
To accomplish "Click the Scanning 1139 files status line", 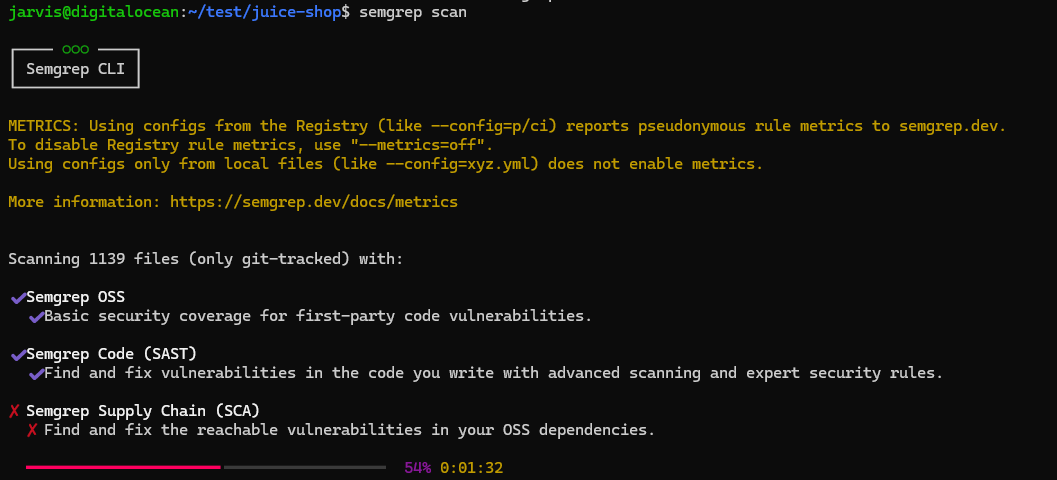I will (x=206, y=259).
